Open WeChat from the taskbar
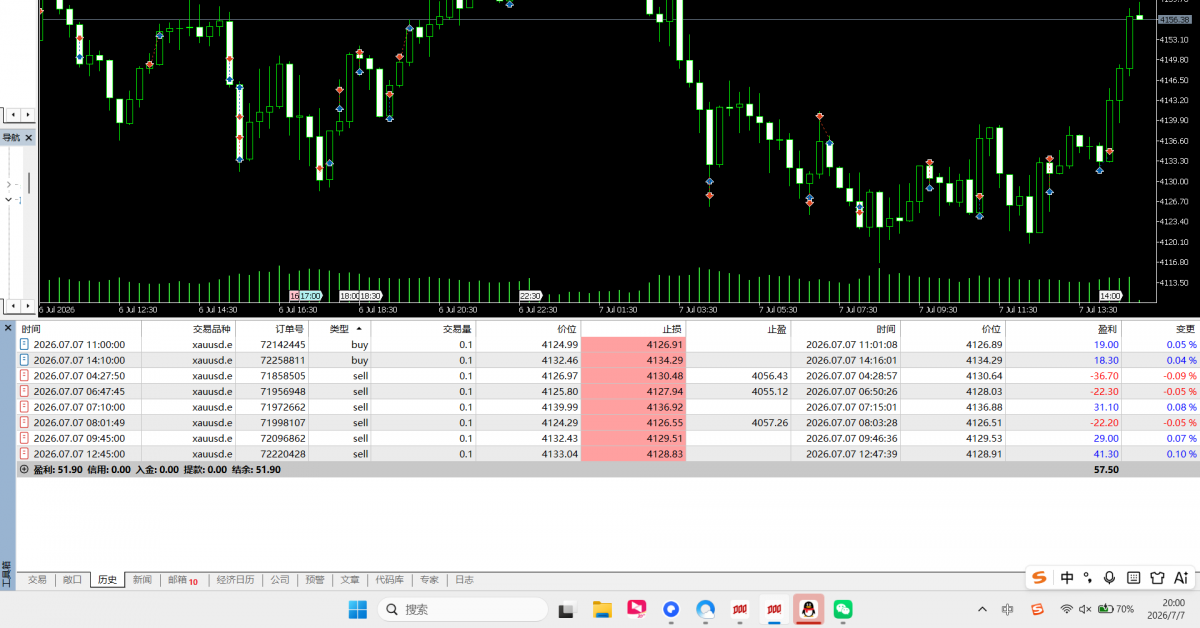The image size is (1200, 628). [843, 609]
